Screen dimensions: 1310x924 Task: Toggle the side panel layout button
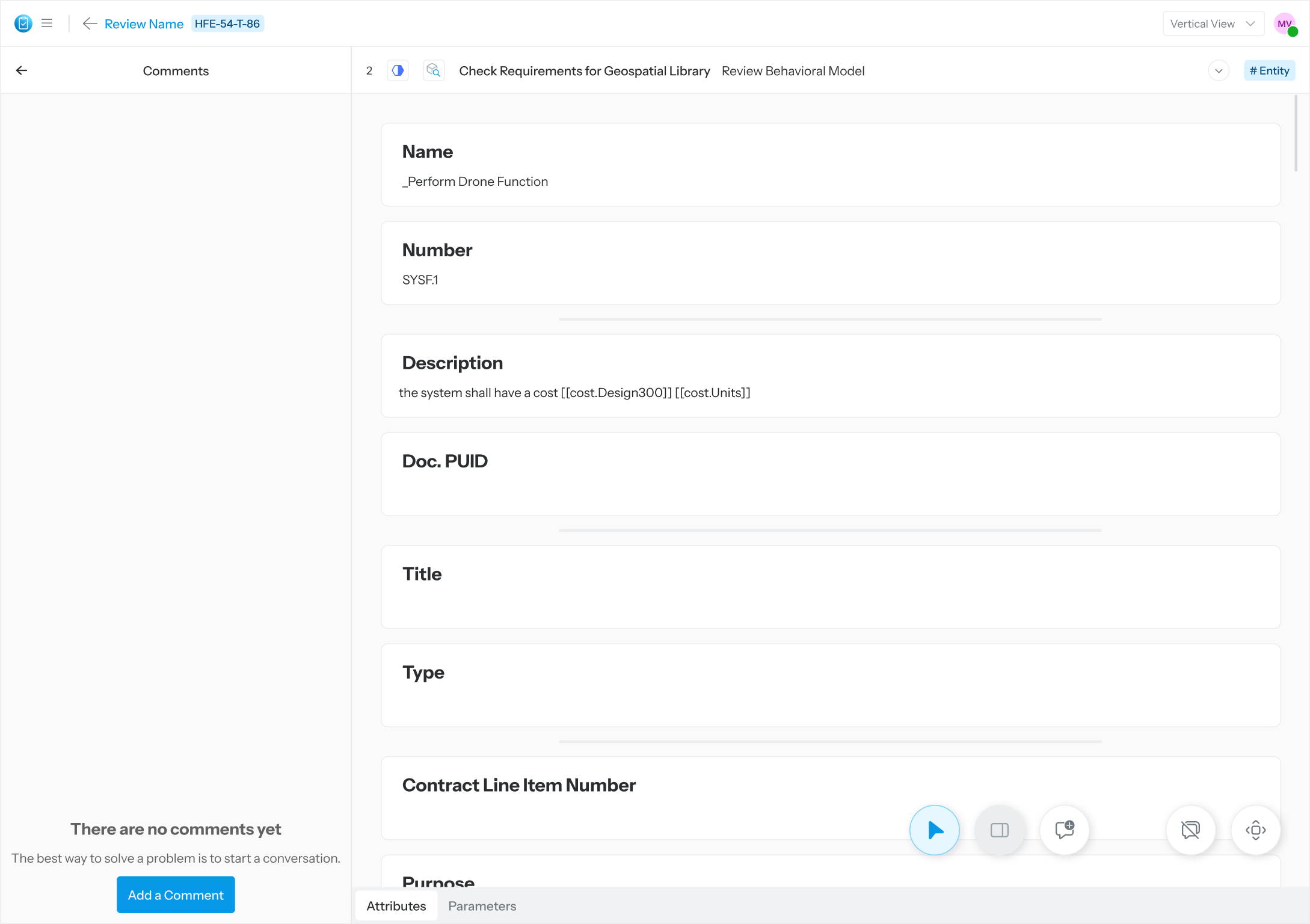(999, 830)
